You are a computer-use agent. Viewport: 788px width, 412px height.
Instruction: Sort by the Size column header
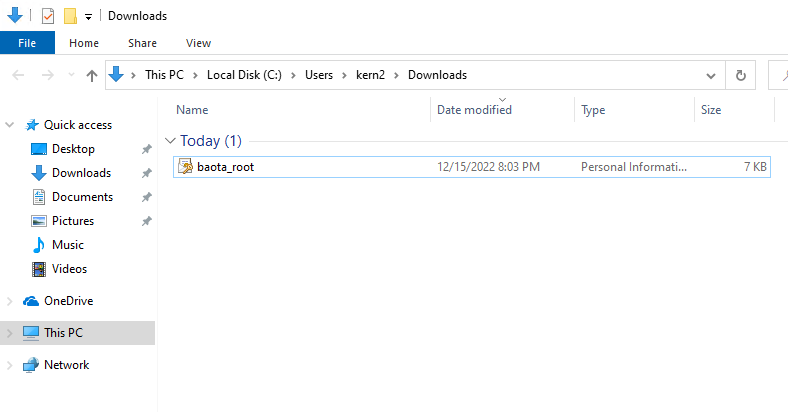[x=711, y=110]
